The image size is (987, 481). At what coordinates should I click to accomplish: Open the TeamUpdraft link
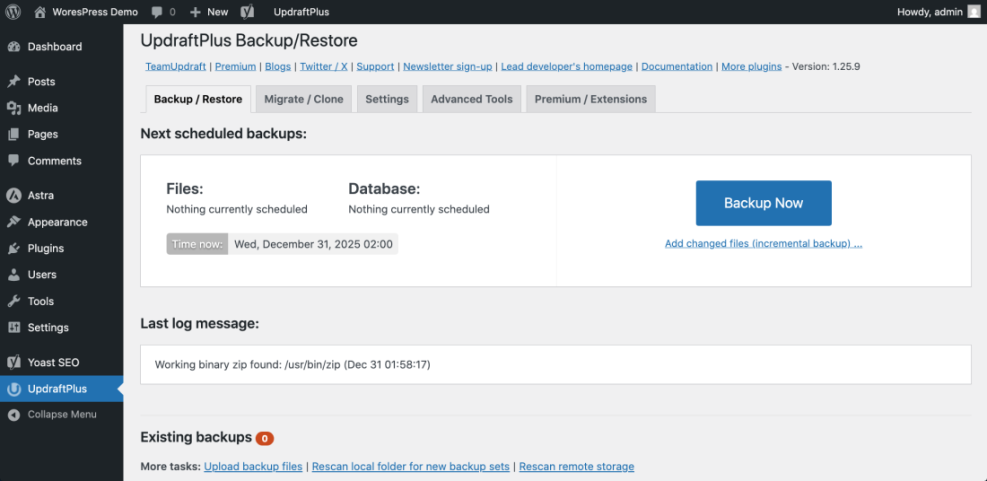click(176, 66)
